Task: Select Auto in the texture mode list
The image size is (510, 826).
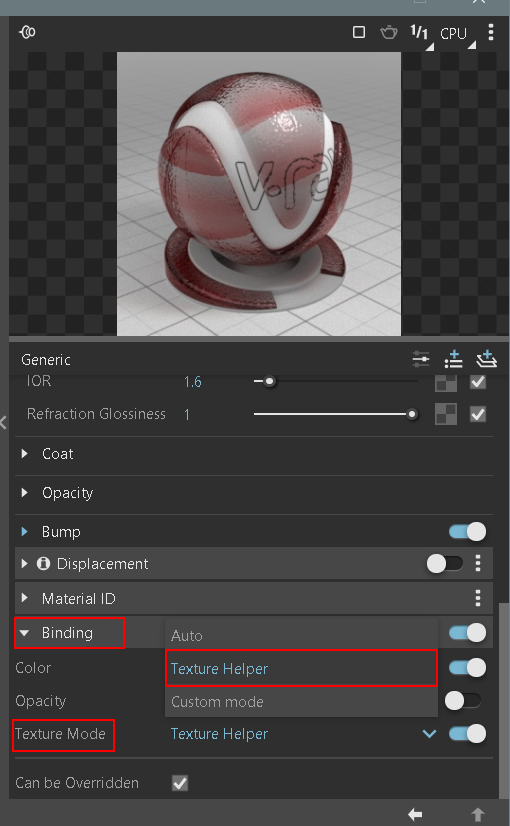Action: click(301, 635)
